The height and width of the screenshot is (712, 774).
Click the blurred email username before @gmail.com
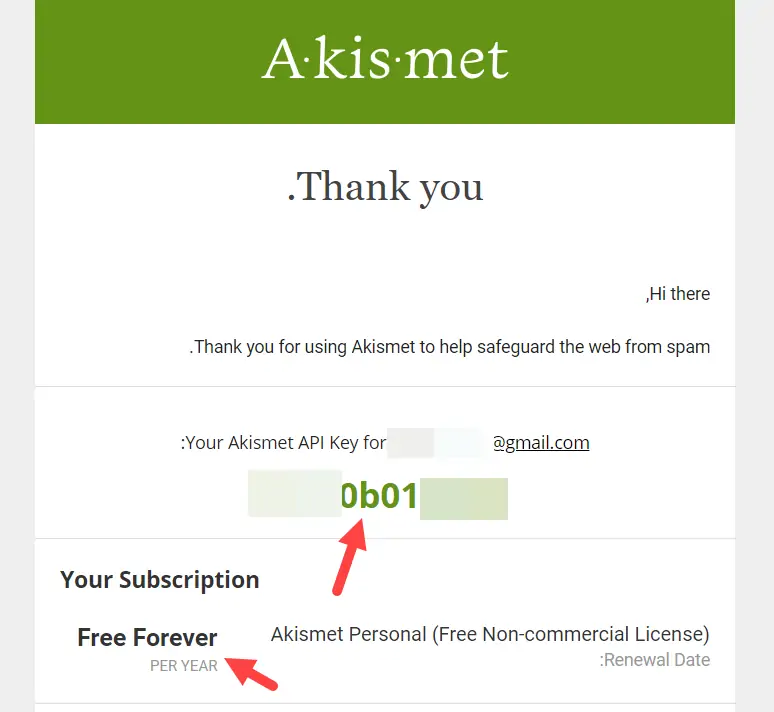pyautogui.click(x=436, y=442)
